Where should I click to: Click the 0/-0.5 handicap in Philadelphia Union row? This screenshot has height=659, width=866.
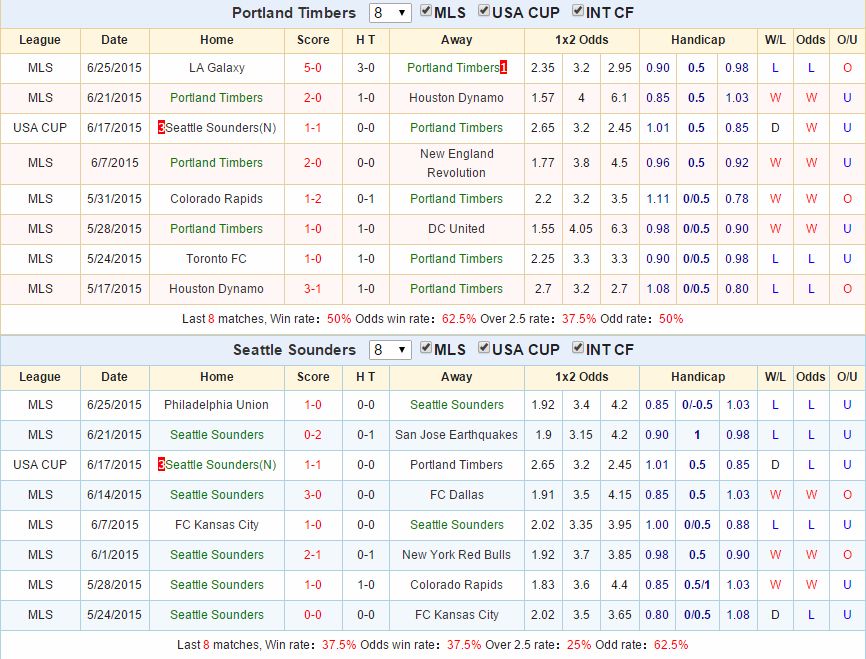[x=697, y=405]
